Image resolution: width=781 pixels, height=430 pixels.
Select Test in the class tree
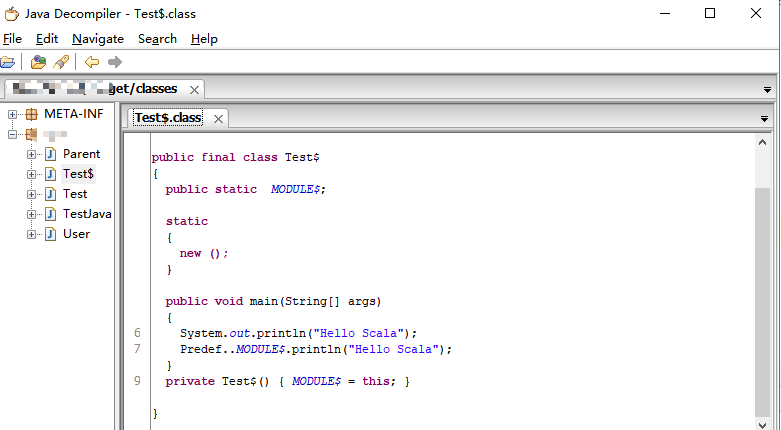(75, 194)
